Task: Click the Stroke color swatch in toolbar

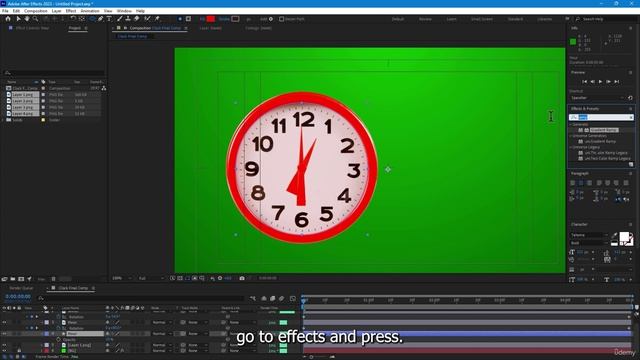Action: 235,19
